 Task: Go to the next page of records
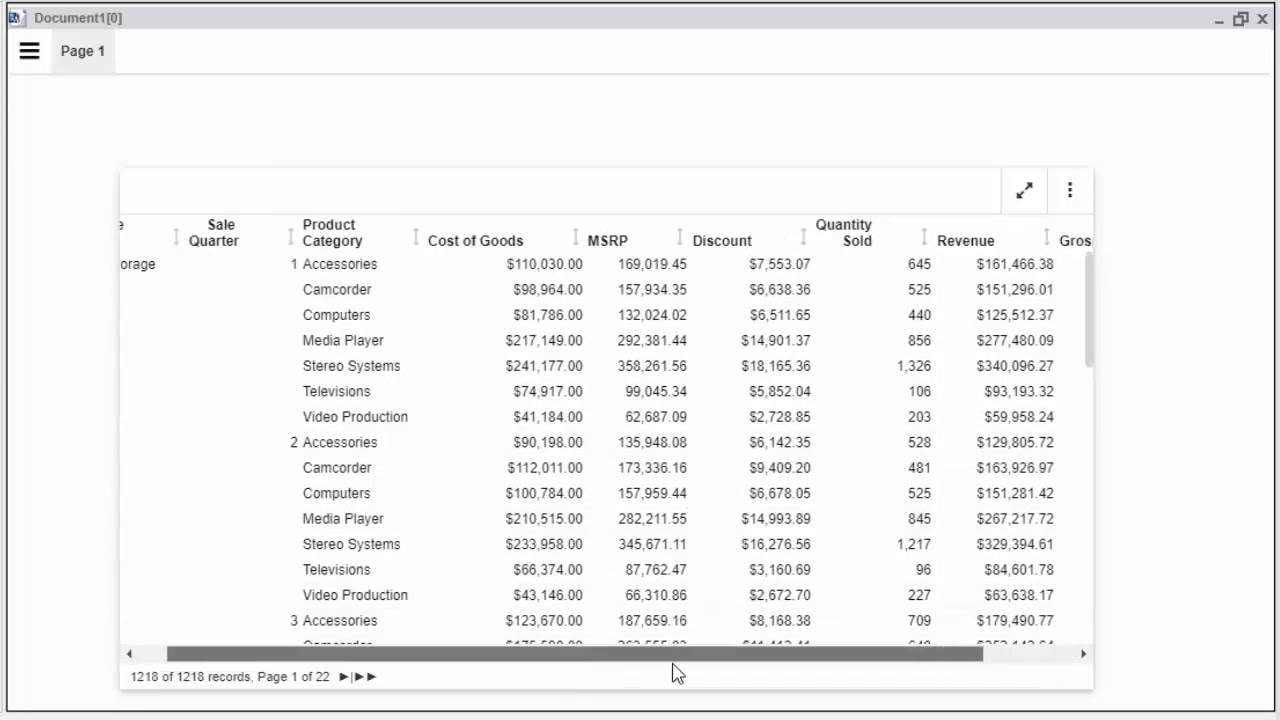344,677
